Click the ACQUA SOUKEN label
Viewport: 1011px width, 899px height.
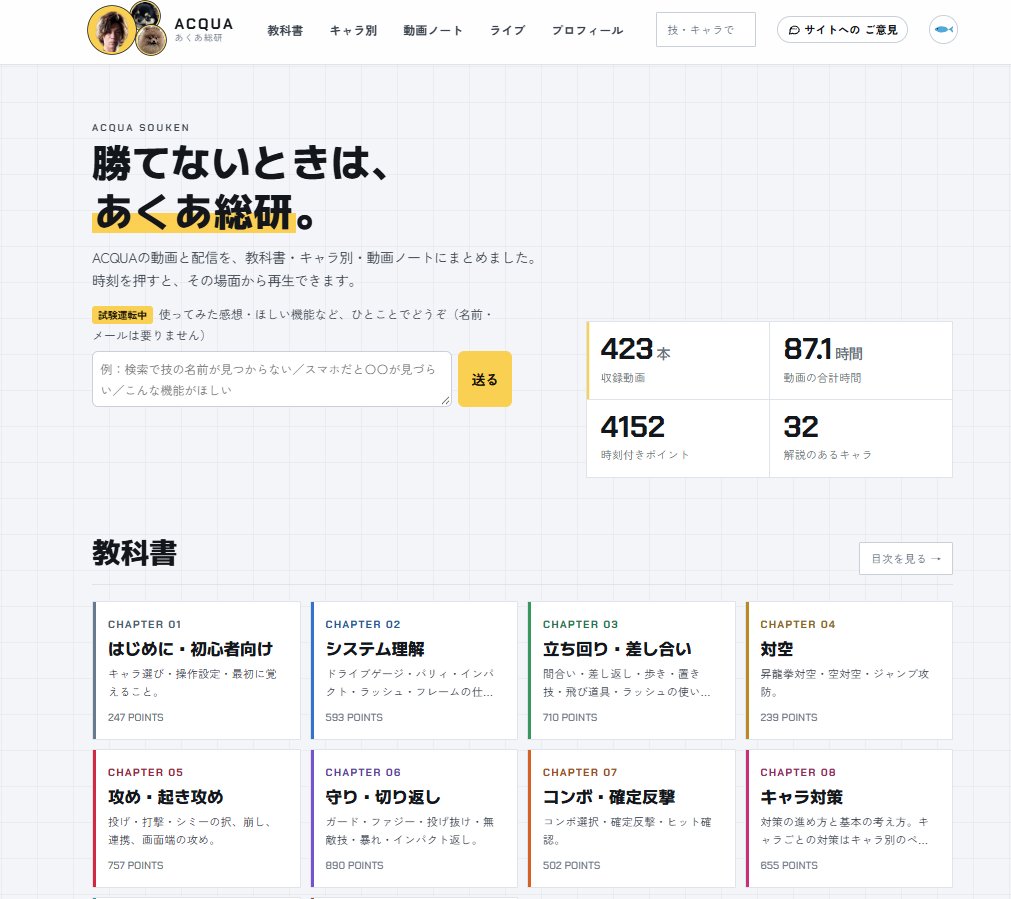tap(141, 128)
